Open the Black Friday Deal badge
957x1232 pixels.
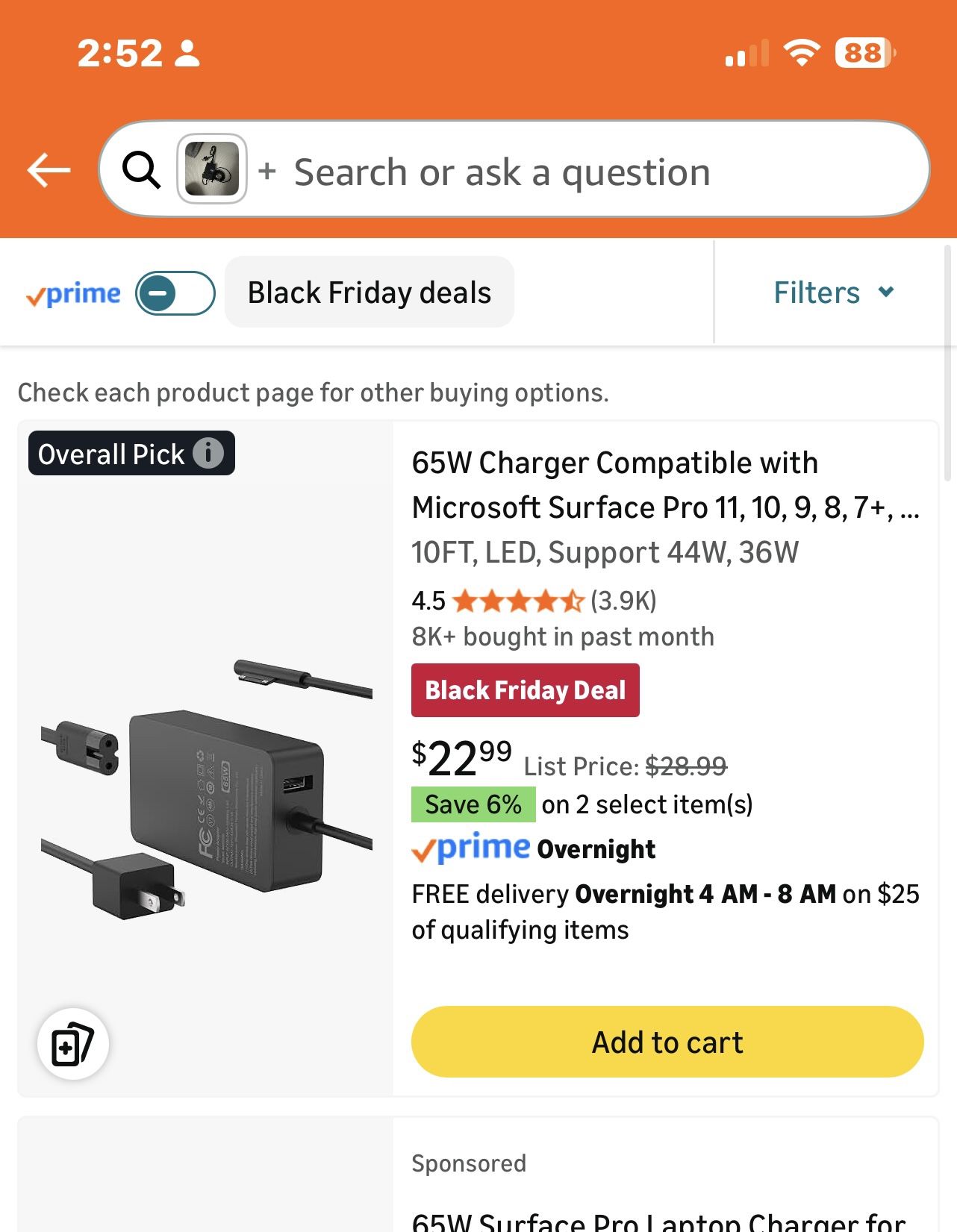(x=525, y=690)
